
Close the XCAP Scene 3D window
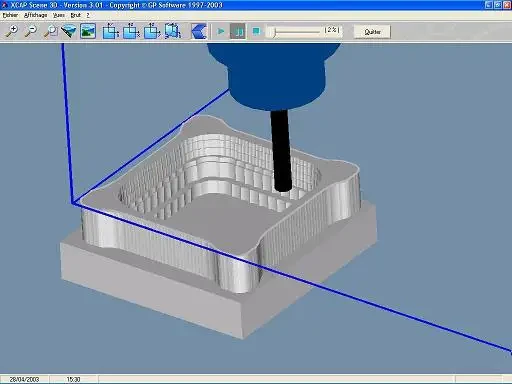(507, 5)
